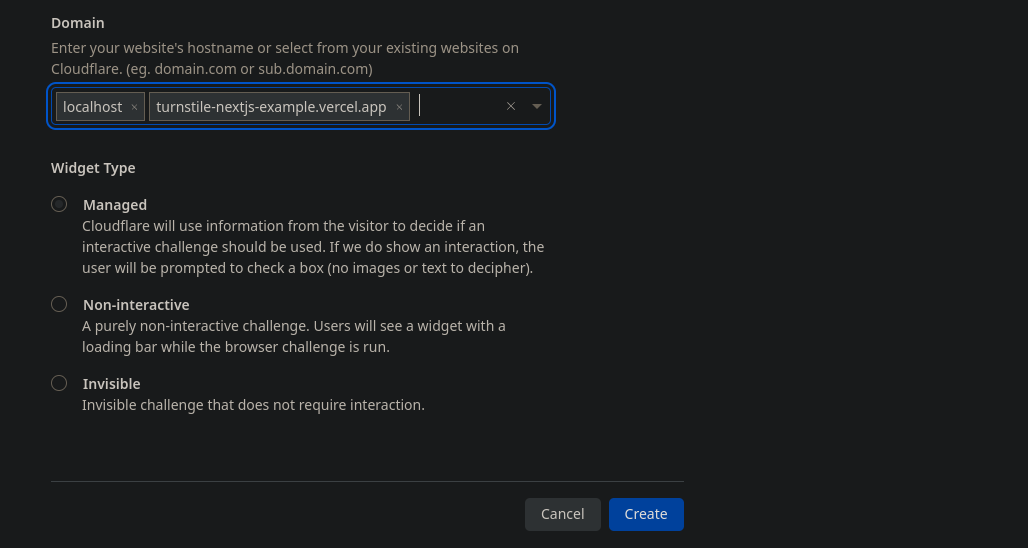Click the Managed challenge description text
This screenshot has height=548, width=1028.
pyautogui.click(x=313, y=247)
